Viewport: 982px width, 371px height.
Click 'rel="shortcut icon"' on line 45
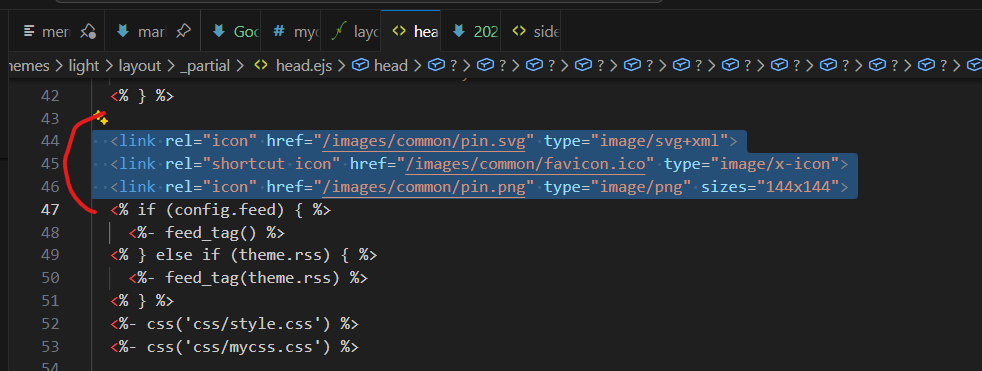click(x=253, y=164)
